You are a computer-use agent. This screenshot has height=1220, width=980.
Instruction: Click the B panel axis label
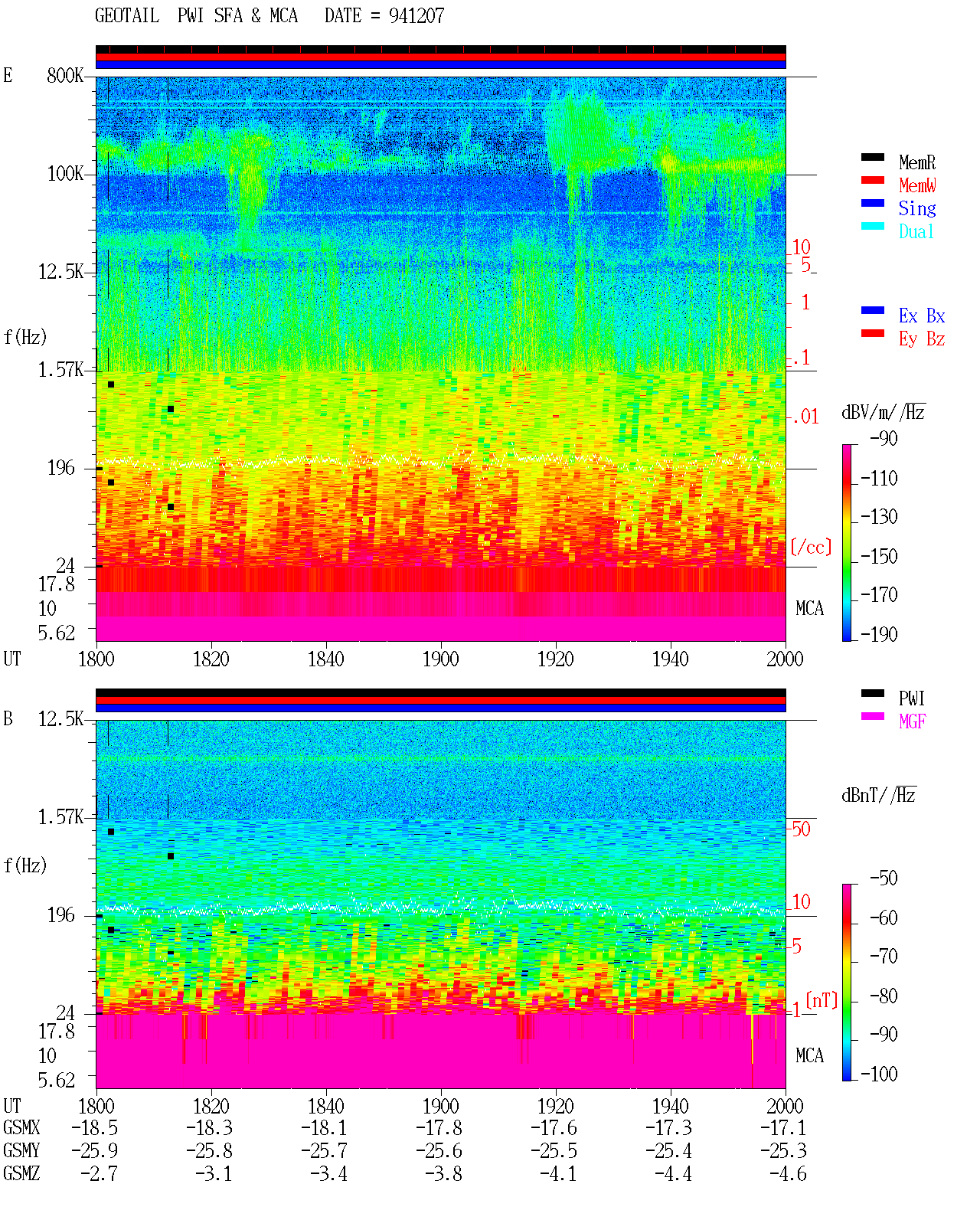tap(8, 718)
